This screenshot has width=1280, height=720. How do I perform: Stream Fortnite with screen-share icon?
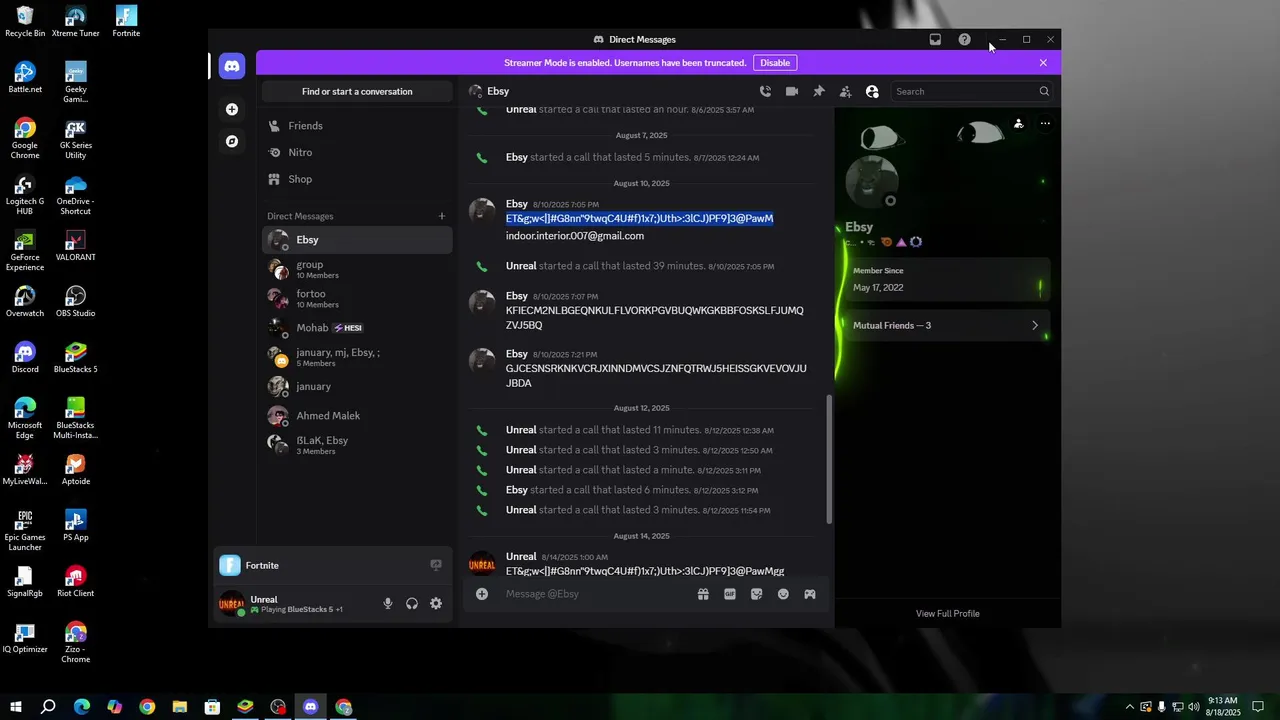pyautogui.click(x=436, y=565)
